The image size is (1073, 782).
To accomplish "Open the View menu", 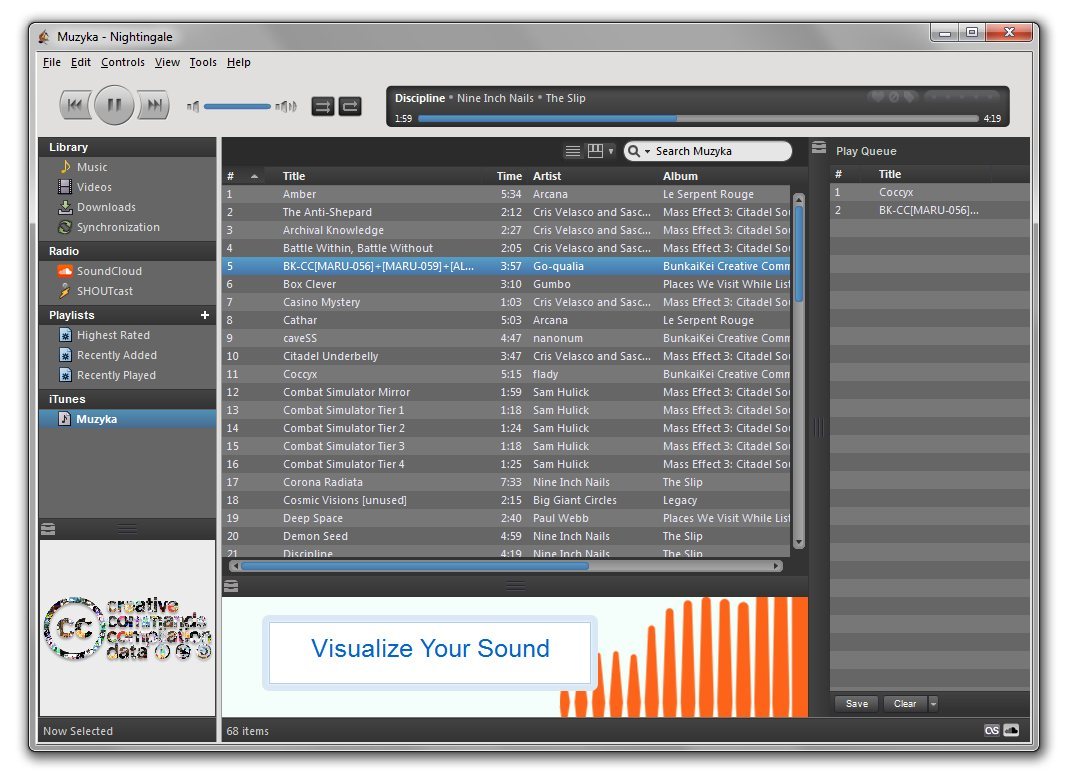I will pyautogui.click(x=167, y=62).
